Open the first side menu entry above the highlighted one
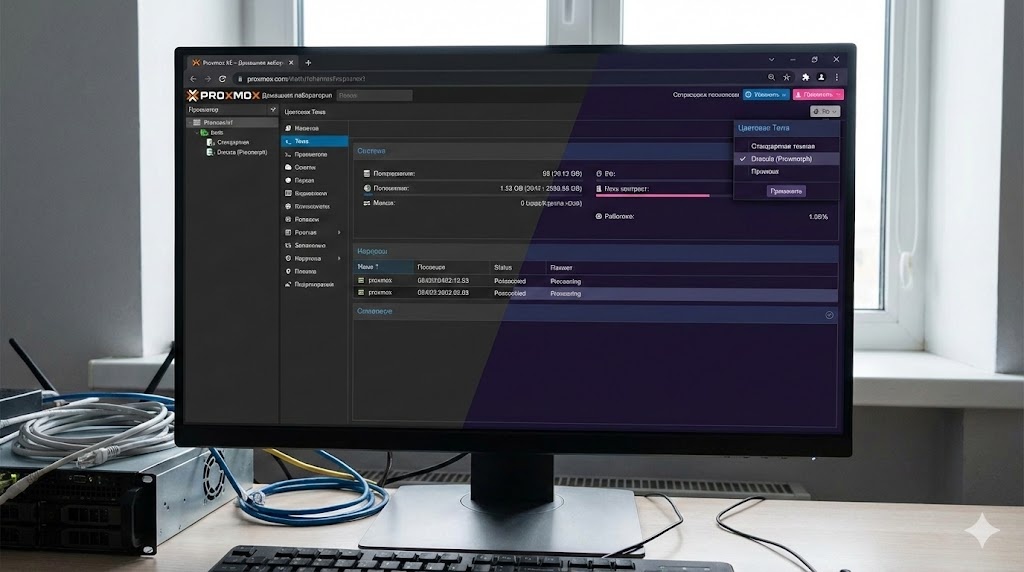 point(314,129)
